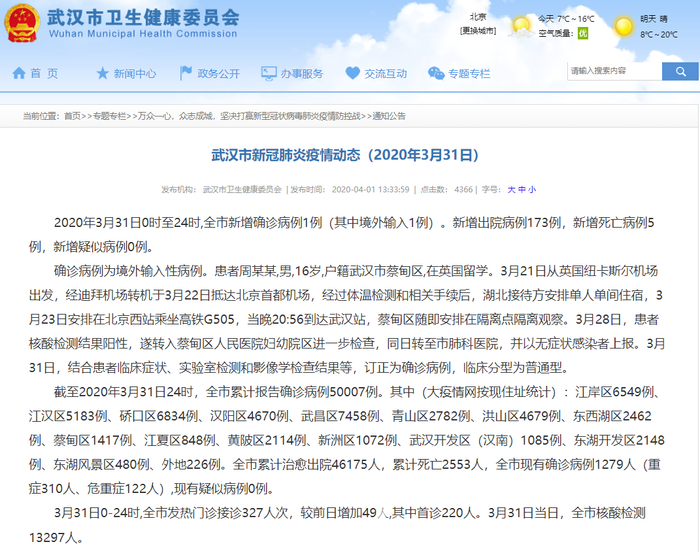The width and height of the screenshot is (700, 552).
Task: Click the flag icon for 政务公开
Action: click(x=185, y=73)
